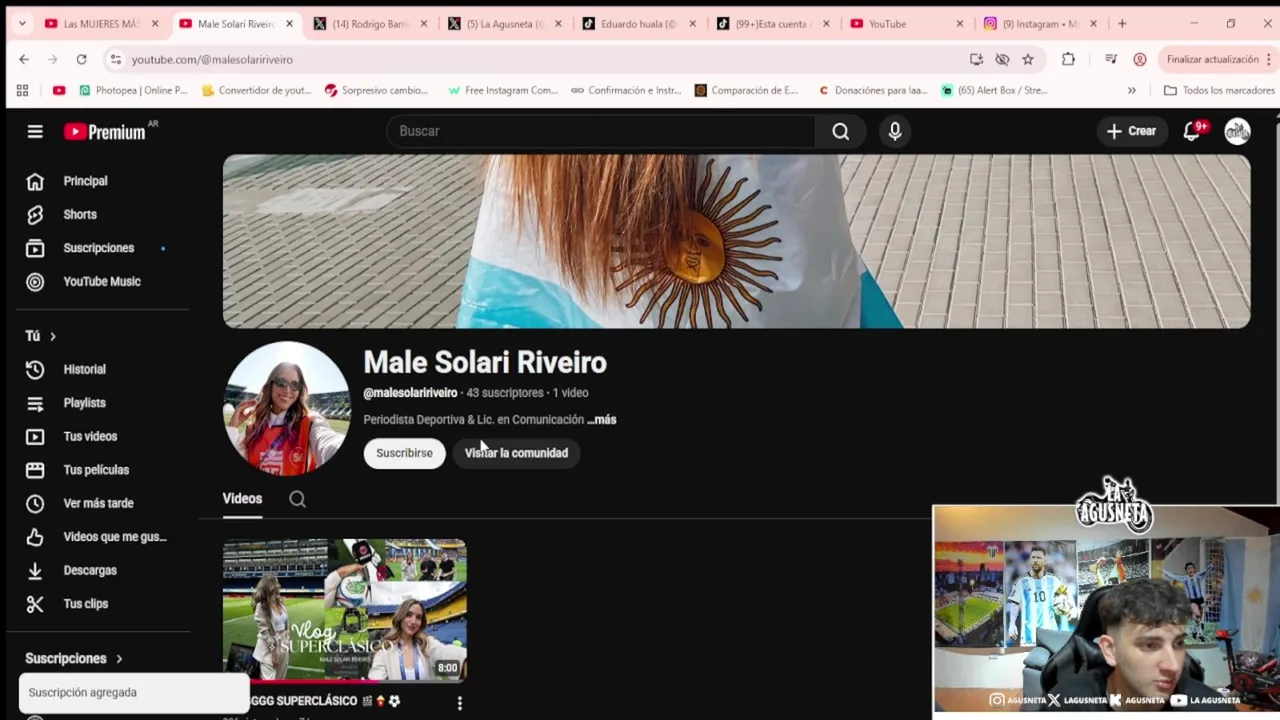Switch to Instagram browser tab
The image size is (1280, 720).
[x=1038, y=23]
